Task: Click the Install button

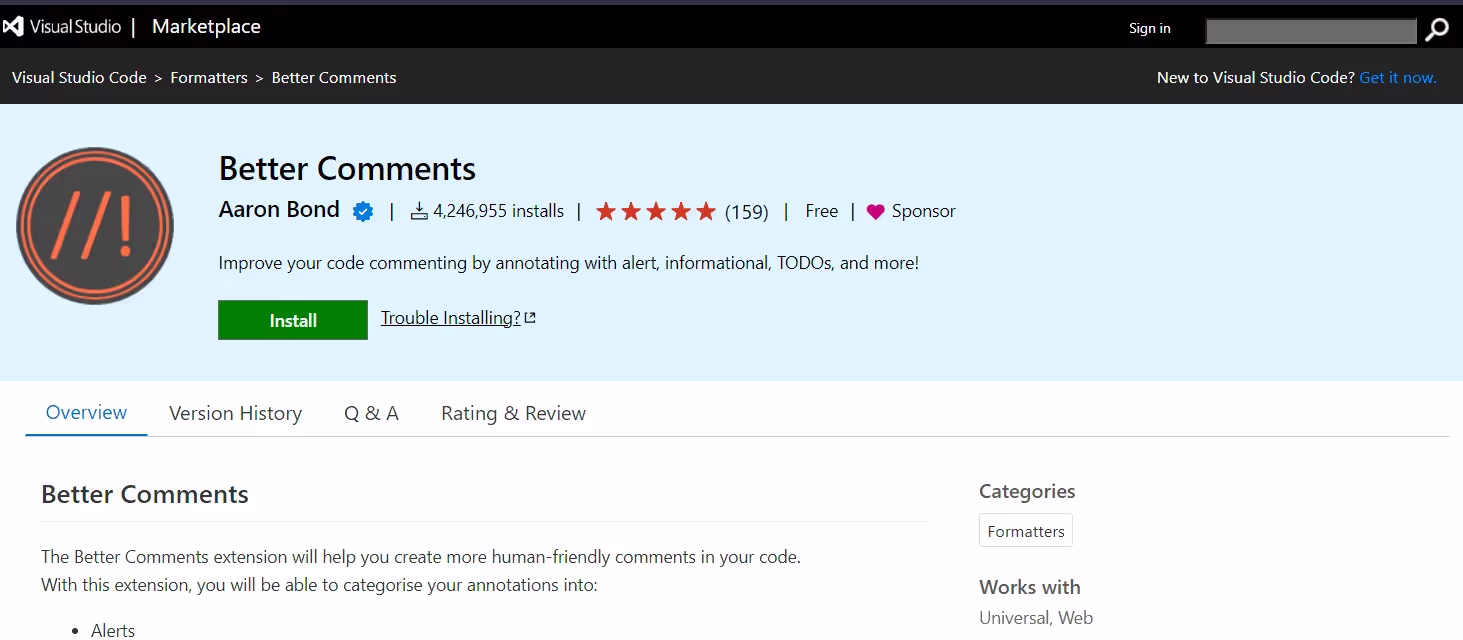Action: click(293, 320)
